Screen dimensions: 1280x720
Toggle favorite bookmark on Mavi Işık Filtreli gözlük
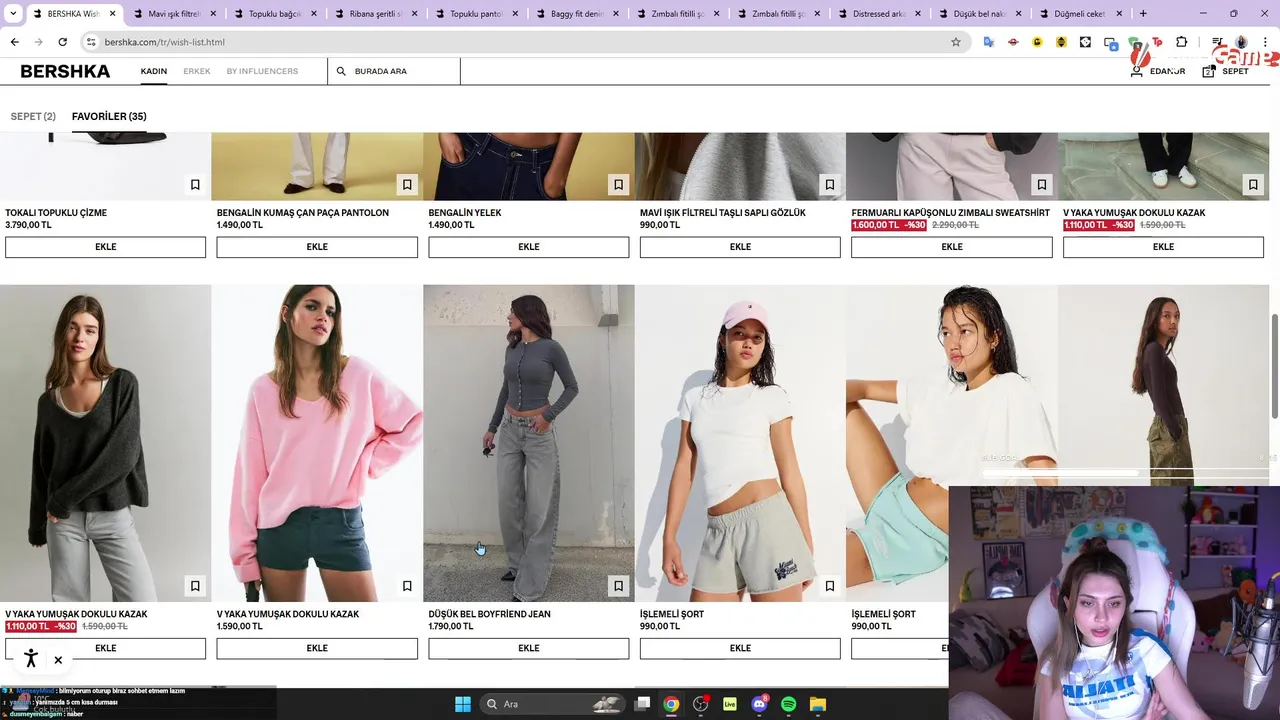click(829, 184)
